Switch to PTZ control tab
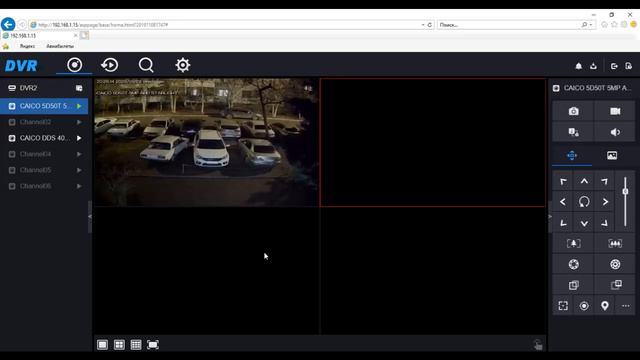This screenshot has height=360, width=640. pyautogui.click(x=572, y=156)
